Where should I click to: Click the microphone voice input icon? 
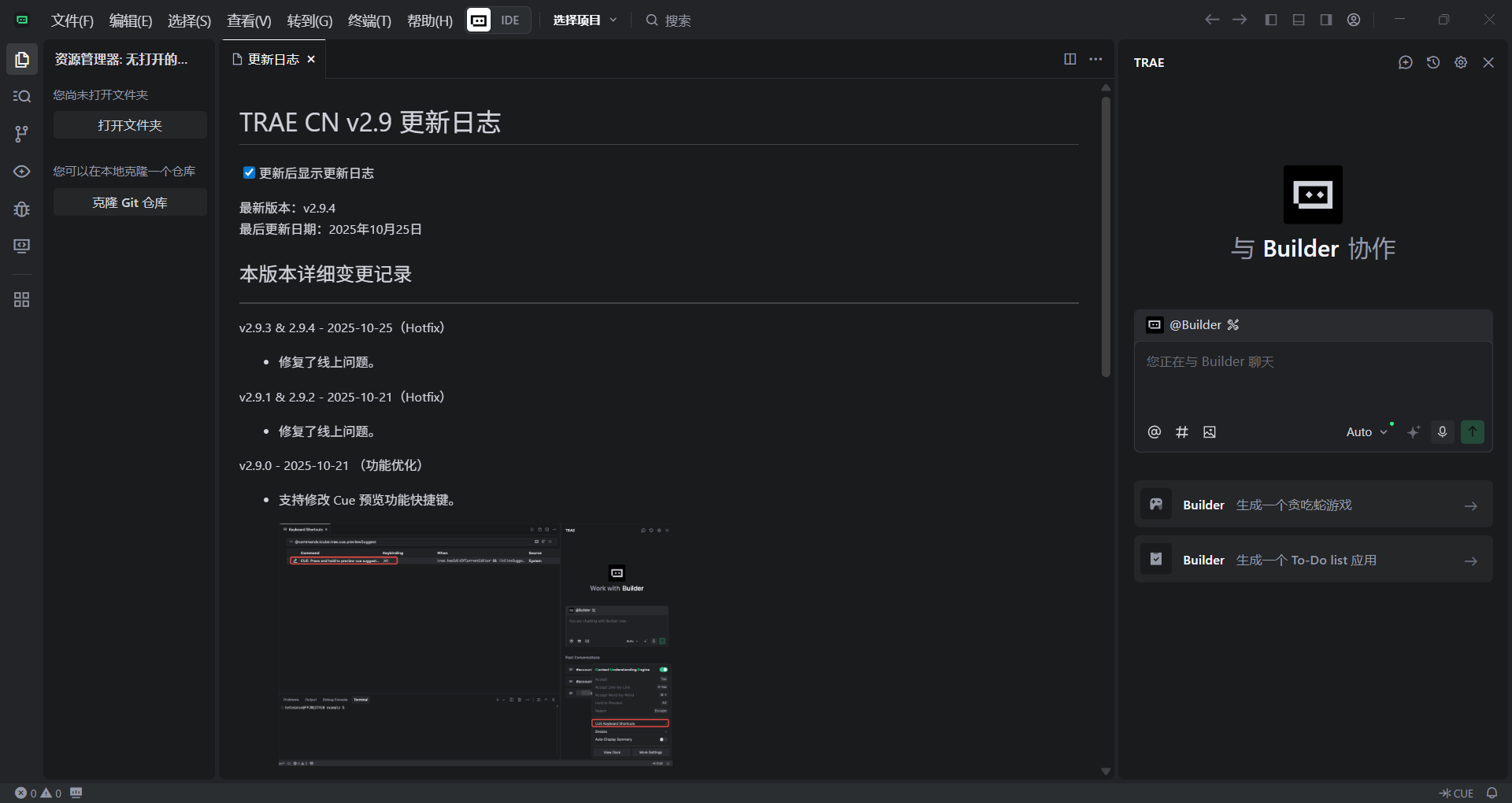tap(1443, 432)
